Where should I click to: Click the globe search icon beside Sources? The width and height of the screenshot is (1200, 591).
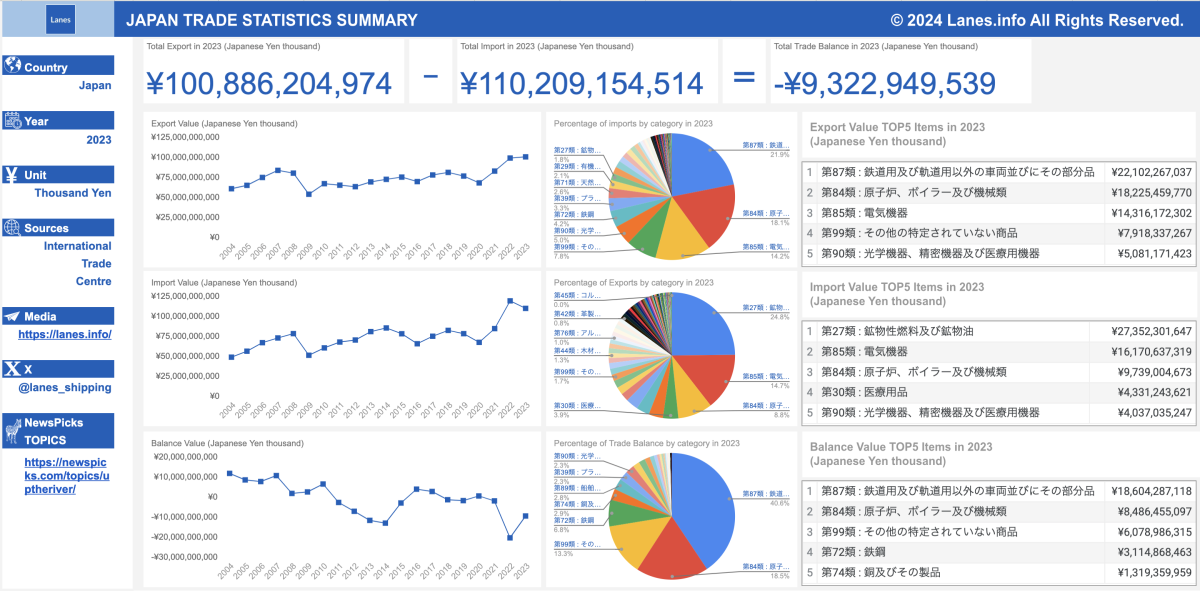(13, 227)
